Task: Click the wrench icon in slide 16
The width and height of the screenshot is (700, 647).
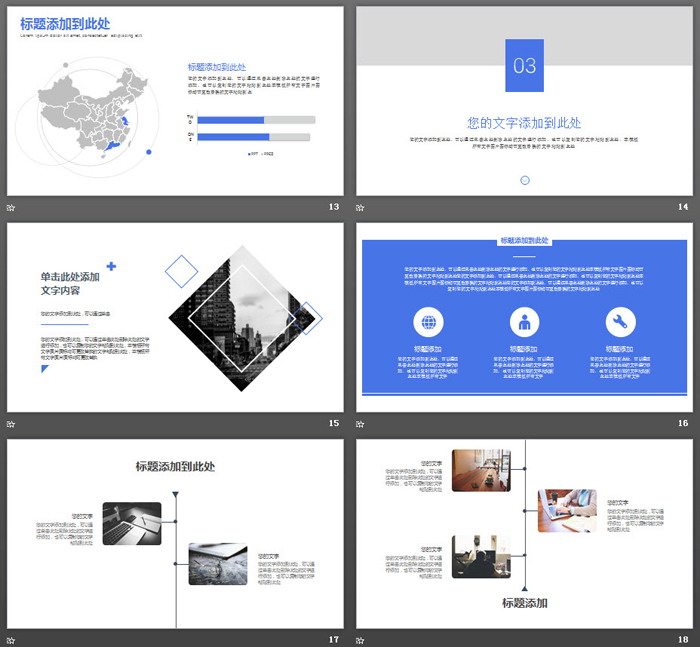Action: tap(620, 322)
